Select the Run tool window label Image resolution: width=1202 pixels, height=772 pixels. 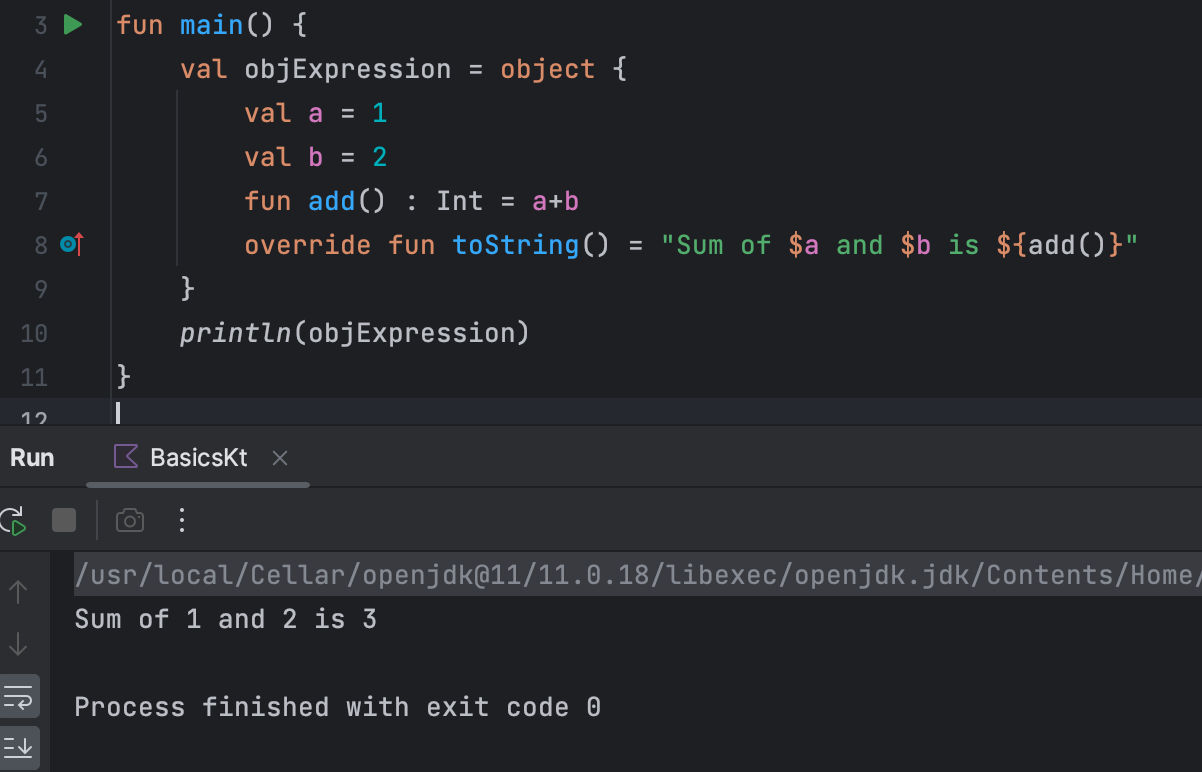point(32,457)
